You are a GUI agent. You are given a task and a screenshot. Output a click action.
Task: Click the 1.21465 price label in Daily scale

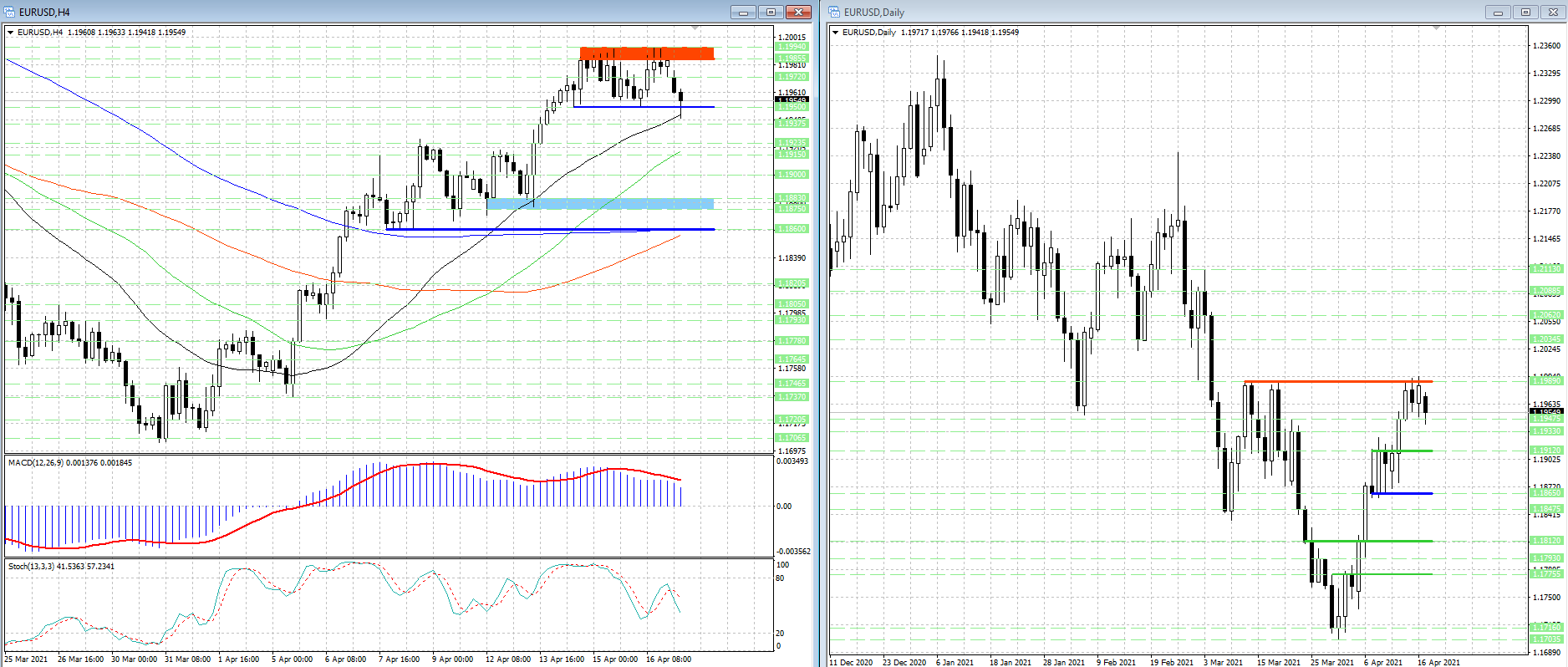[x=1547, y=239]
